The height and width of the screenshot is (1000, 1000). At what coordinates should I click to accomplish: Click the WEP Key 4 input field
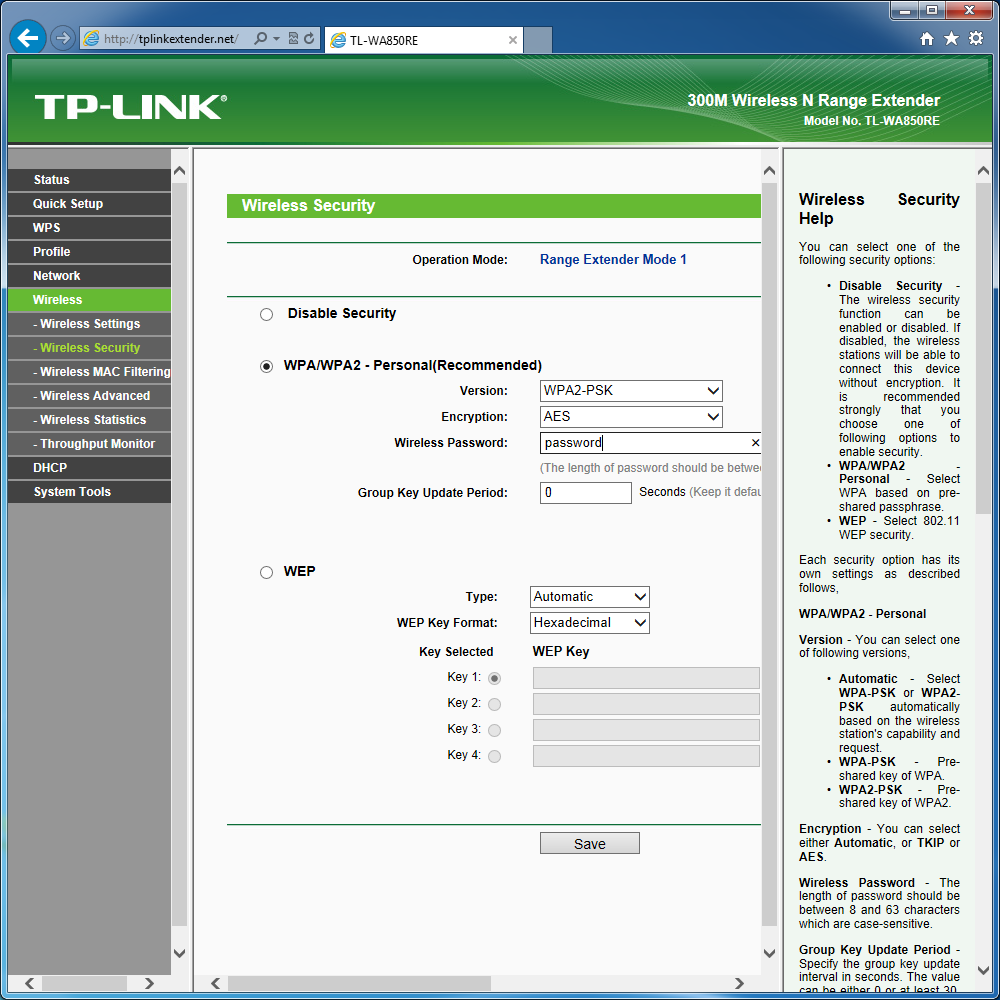point(646,756)
